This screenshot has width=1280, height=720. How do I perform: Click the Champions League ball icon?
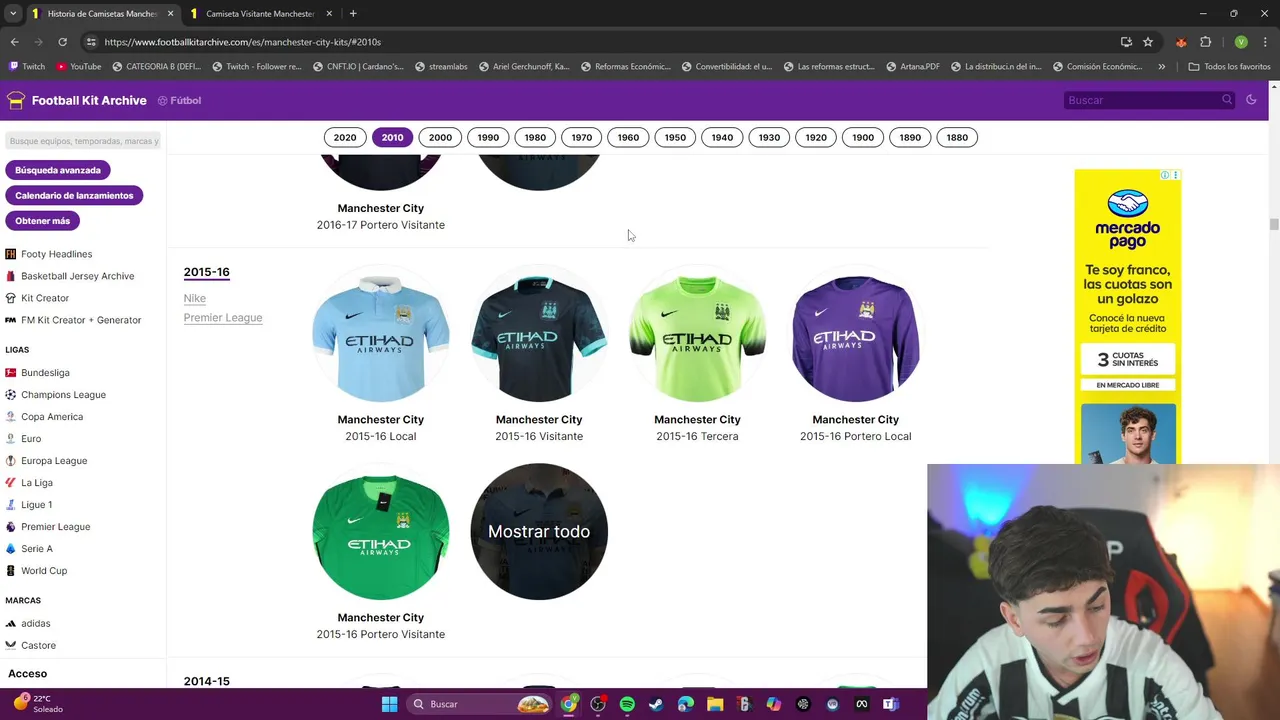(x=11, y=394)
